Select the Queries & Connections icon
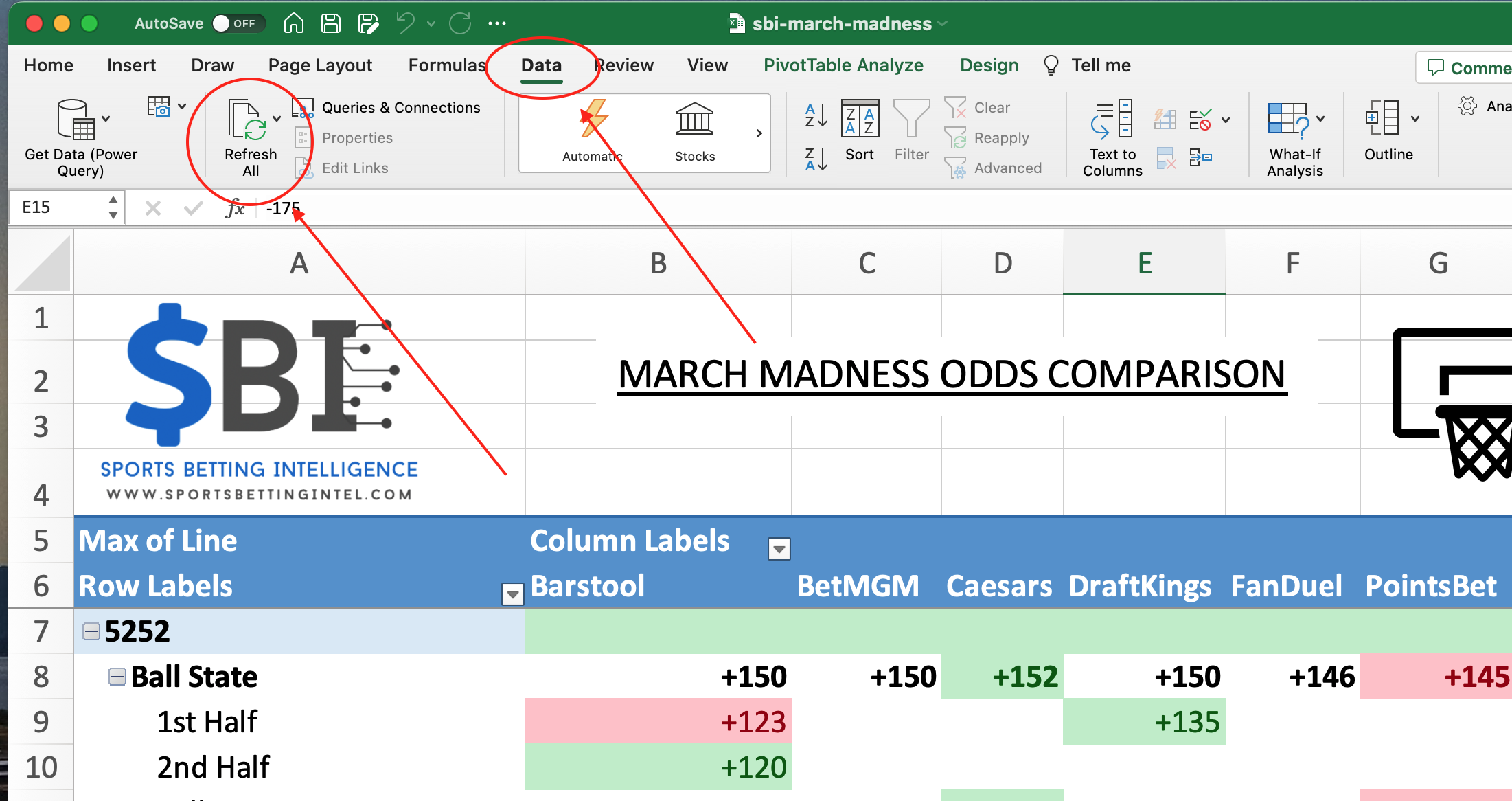The width and height of the screenshot is (1512, 801). [x=303, y=107]
